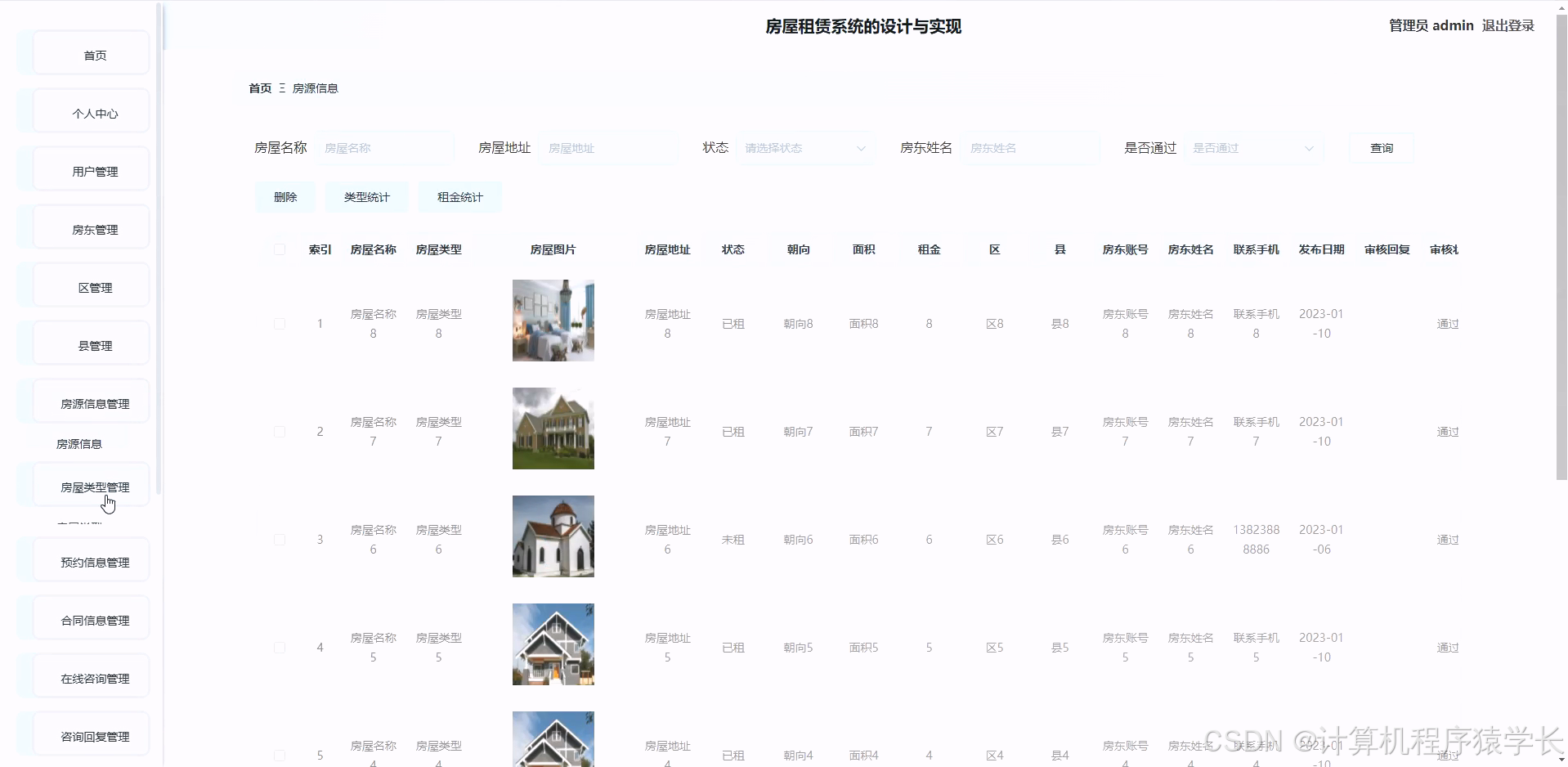This screenshot has width=1568, height=767.
Task: Select 房源信息 submenu item
Action: point(79,444)
